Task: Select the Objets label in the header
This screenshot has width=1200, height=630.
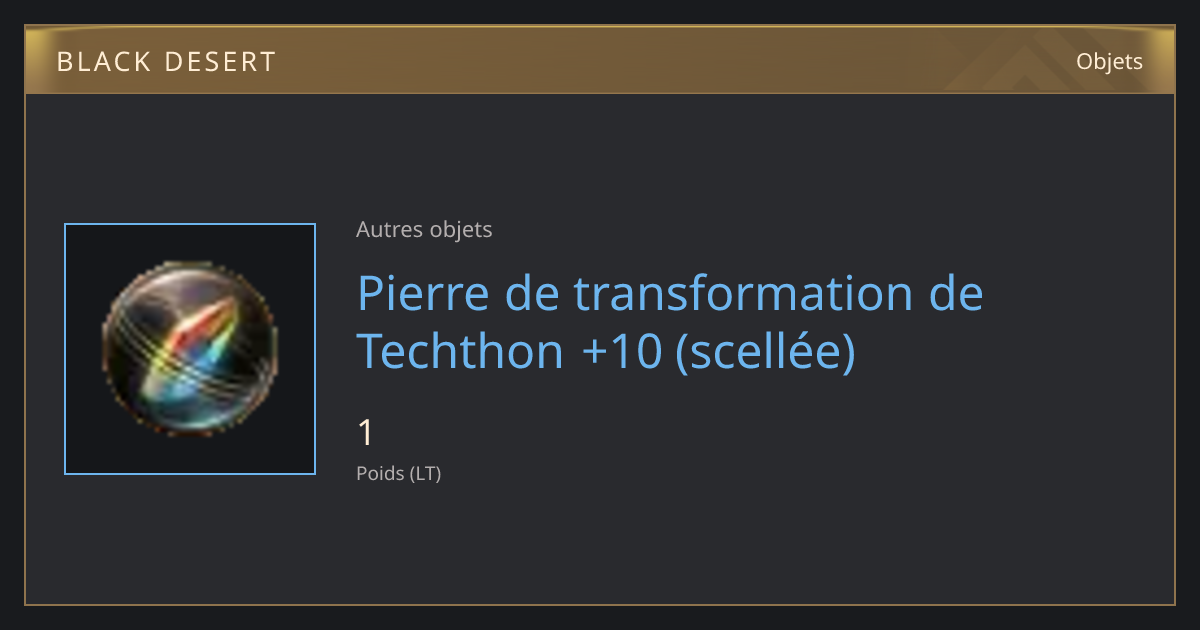Action: click(x=1109, y=62)
